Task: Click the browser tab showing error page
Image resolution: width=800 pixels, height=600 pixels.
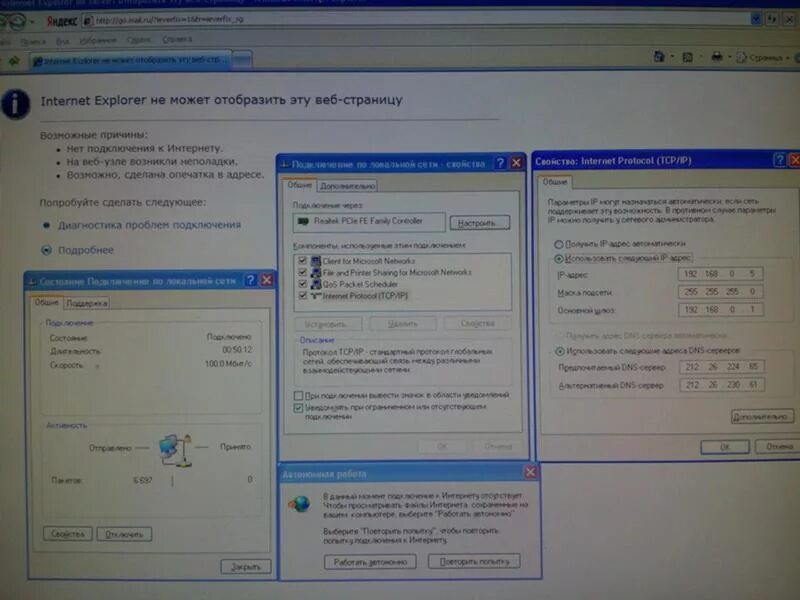Action: [130, 60]
